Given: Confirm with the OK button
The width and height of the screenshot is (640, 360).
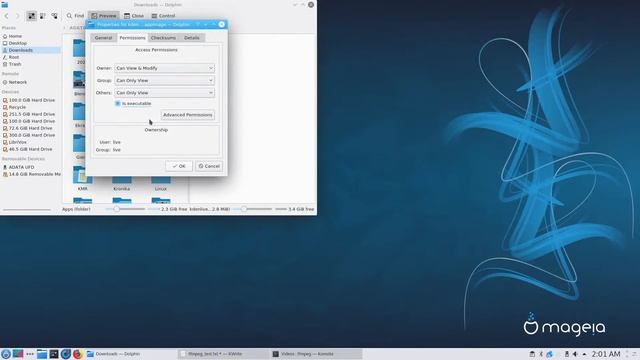Looking at the screenshot, I should coord(179,166).
